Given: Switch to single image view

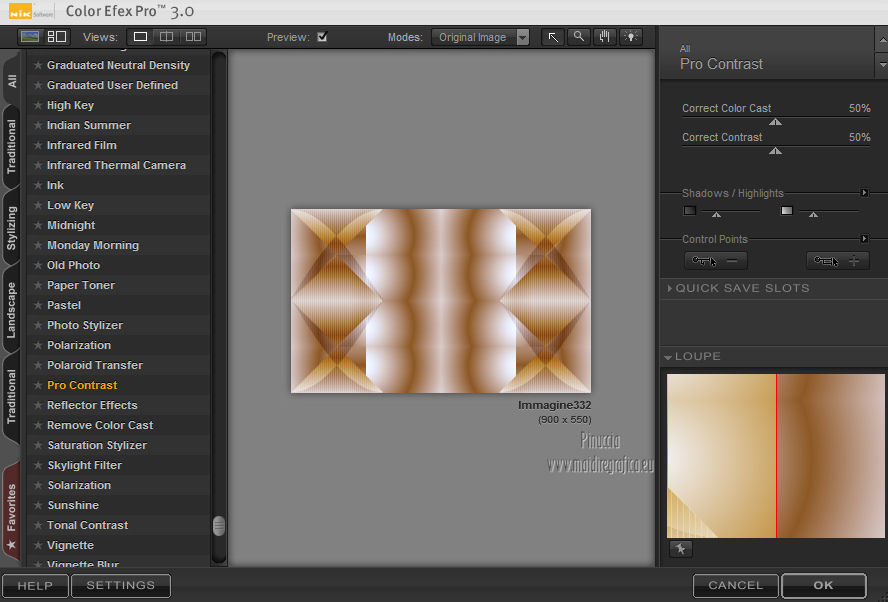Looking at the screenshot, I should point(141,37).
